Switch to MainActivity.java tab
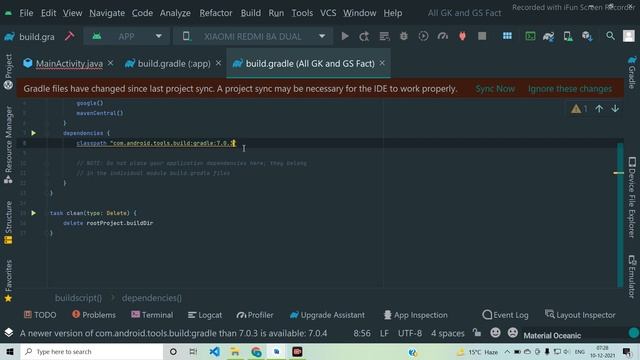This screenshot has width=640, height=360. [69, 64]
